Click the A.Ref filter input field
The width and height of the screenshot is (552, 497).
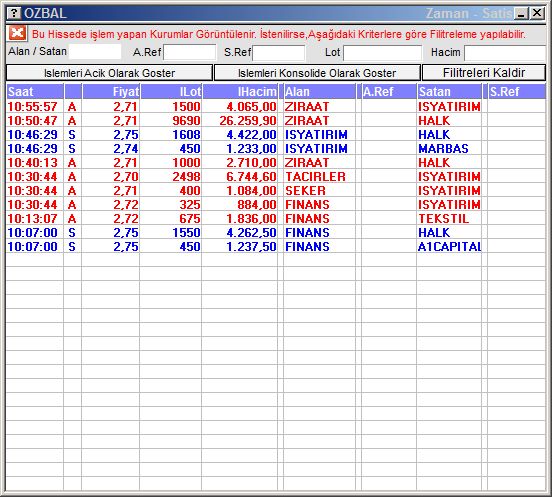pos(189,52)
